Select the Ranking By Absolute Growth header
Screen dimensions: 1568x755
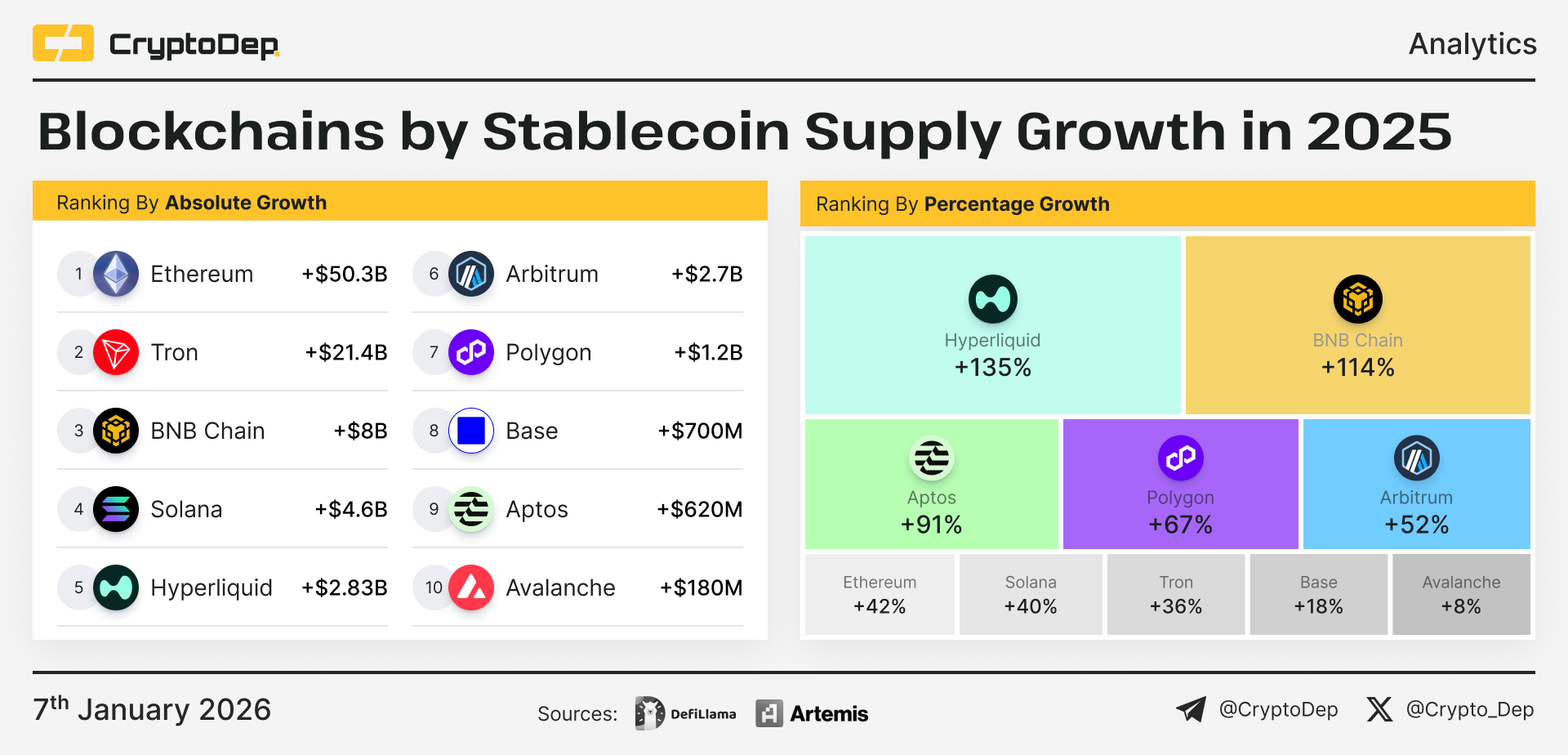click(x=191, y=203)
